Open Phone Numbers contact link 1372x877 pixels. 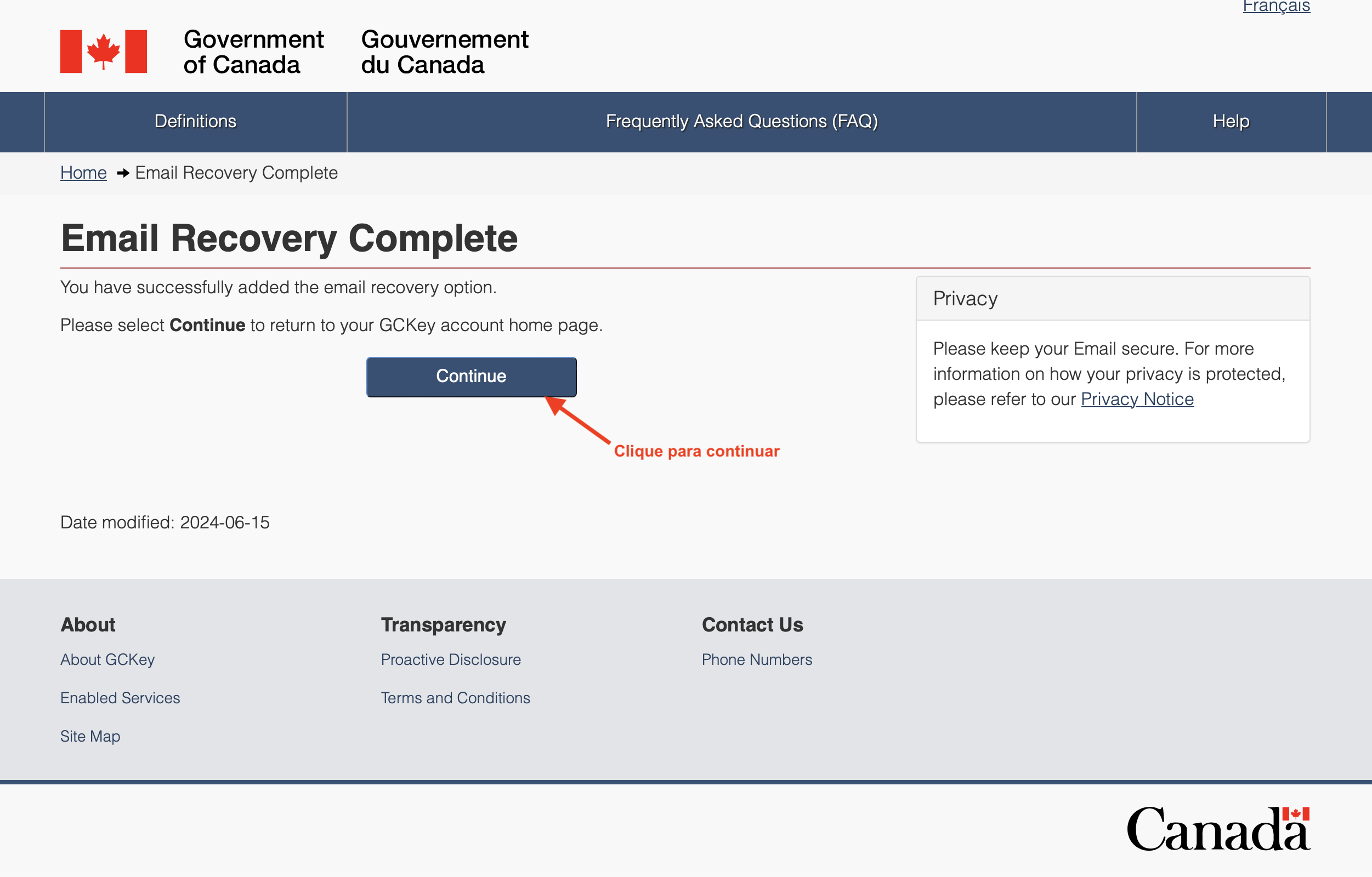pyautogui.click(x=757, y=659)
